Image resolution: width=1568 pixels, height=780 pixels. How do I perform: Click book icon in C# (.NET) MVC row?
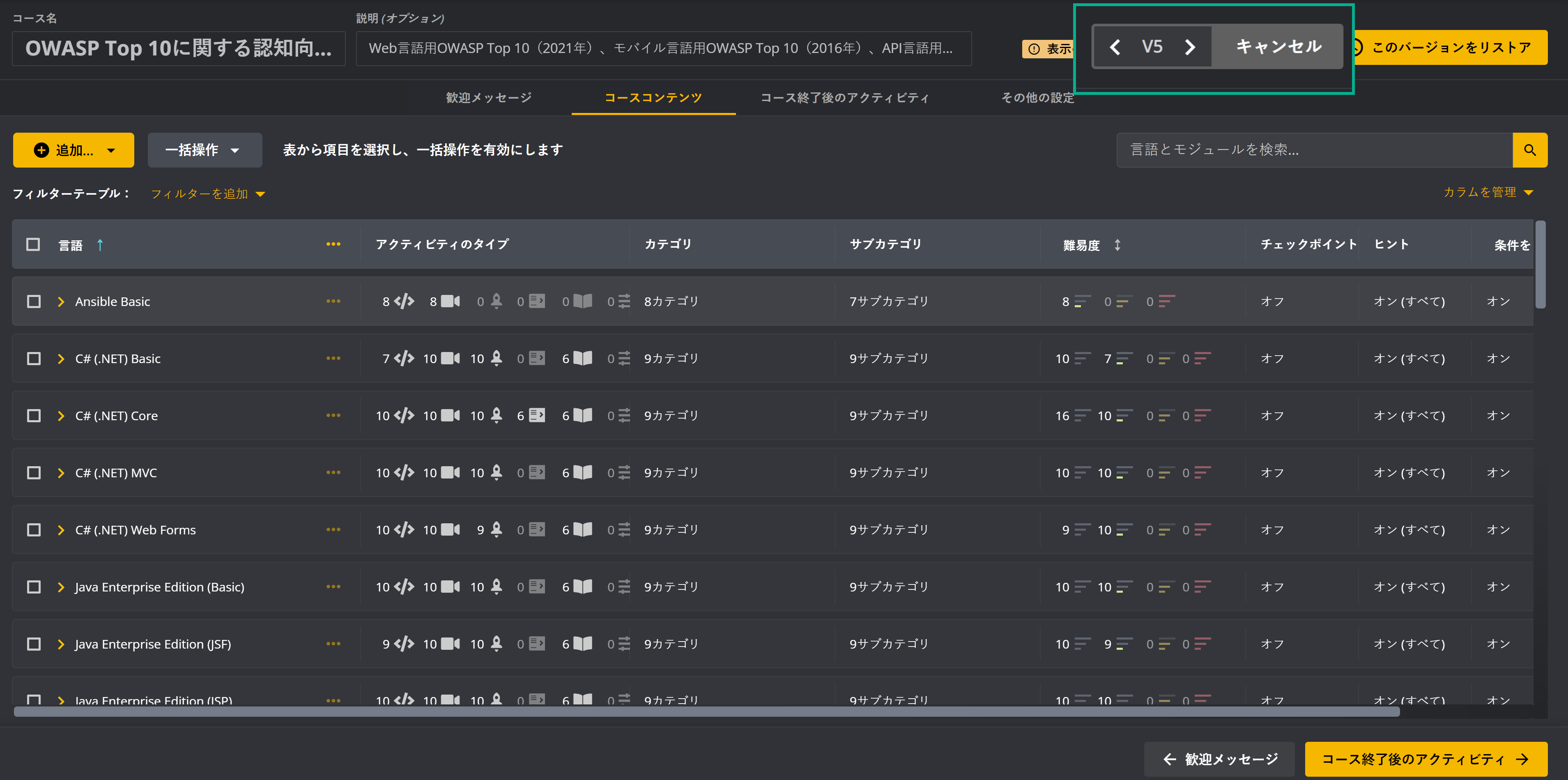pyautogui.click(x=582, y=472)
